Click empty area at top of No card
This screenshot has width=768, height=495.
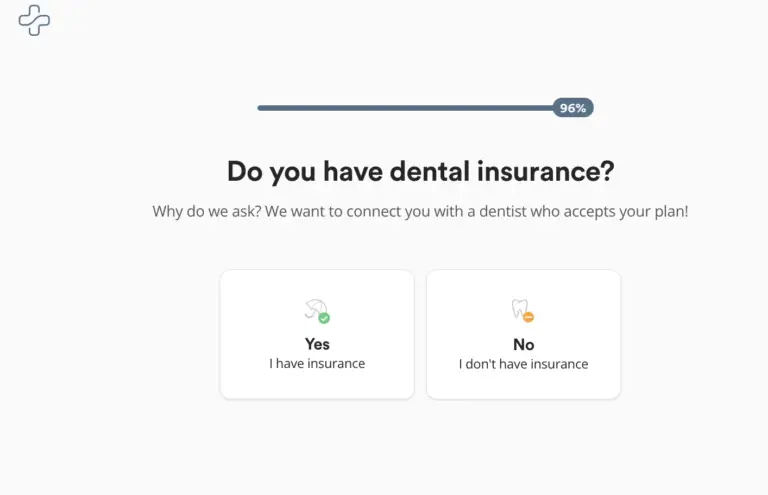(x=524, y=284)
